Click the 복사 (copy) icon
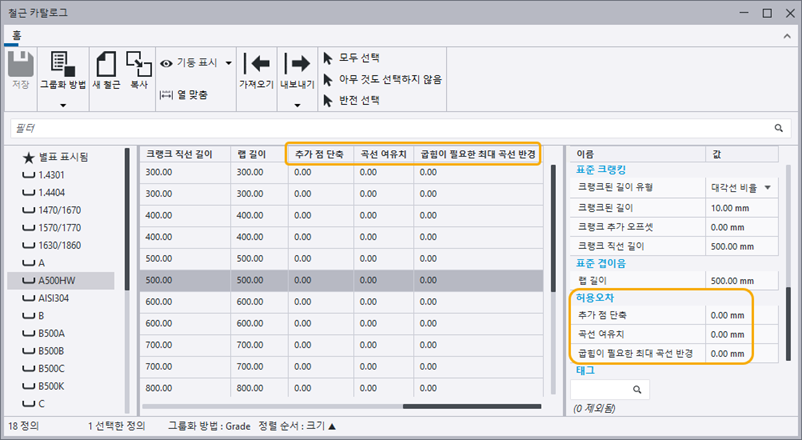Image resolution: width=802 pixels, height=440 pixels. [x=138, y=65]
